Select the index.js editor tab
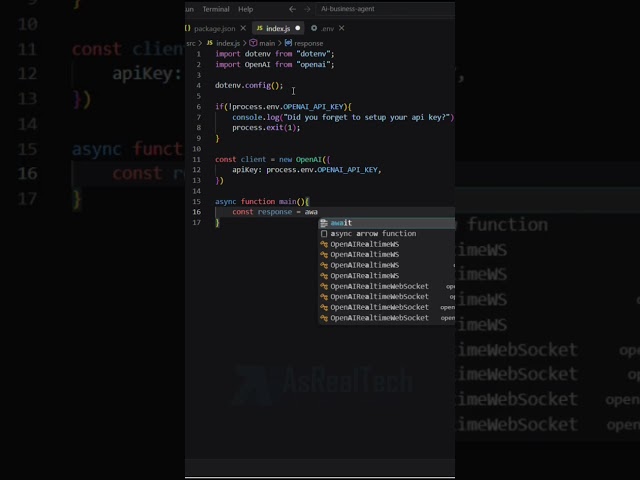The width and height of the screenshot is (640, 480). coord(278,29)
